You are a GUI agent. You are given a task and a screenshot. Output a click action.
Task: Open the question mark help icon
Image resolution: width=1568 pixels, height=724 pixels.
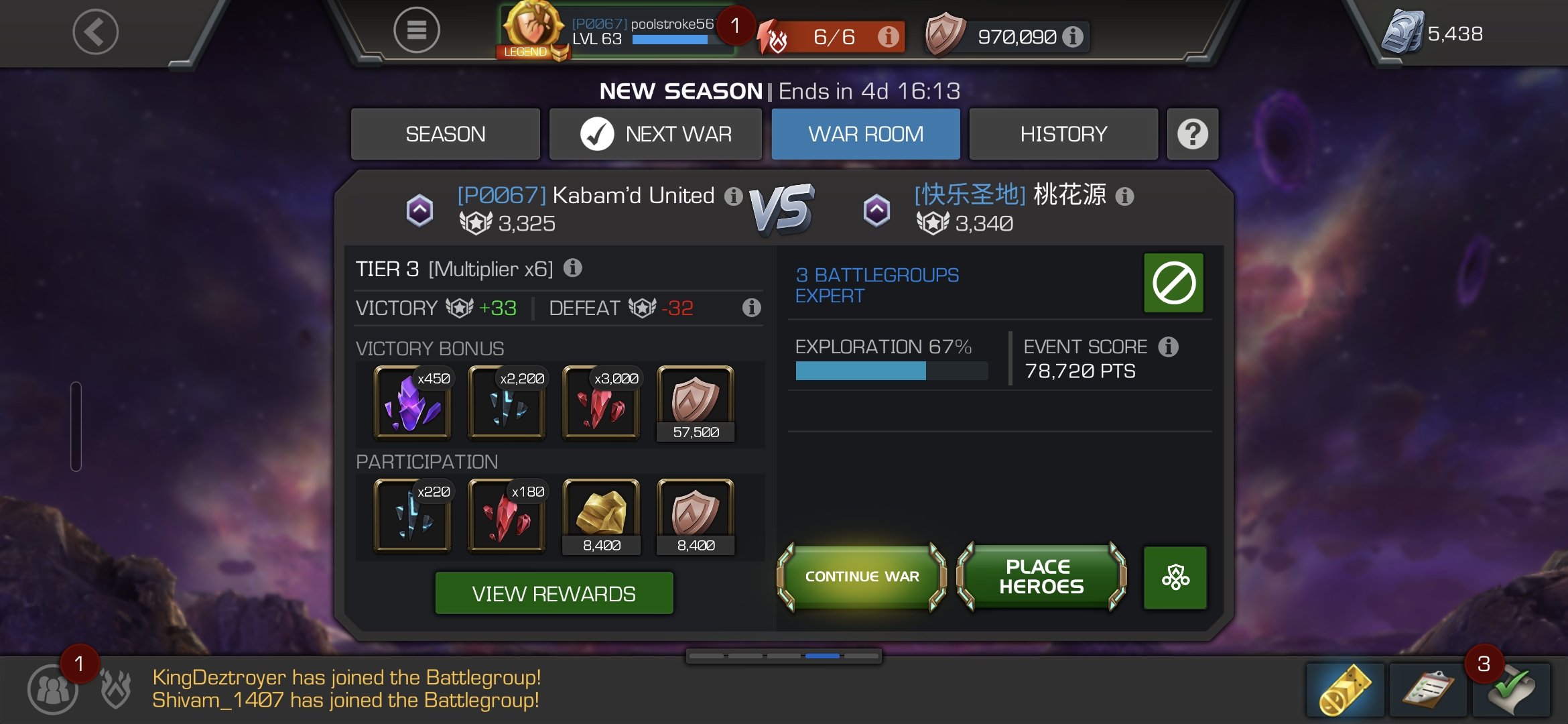point(1192,134)
